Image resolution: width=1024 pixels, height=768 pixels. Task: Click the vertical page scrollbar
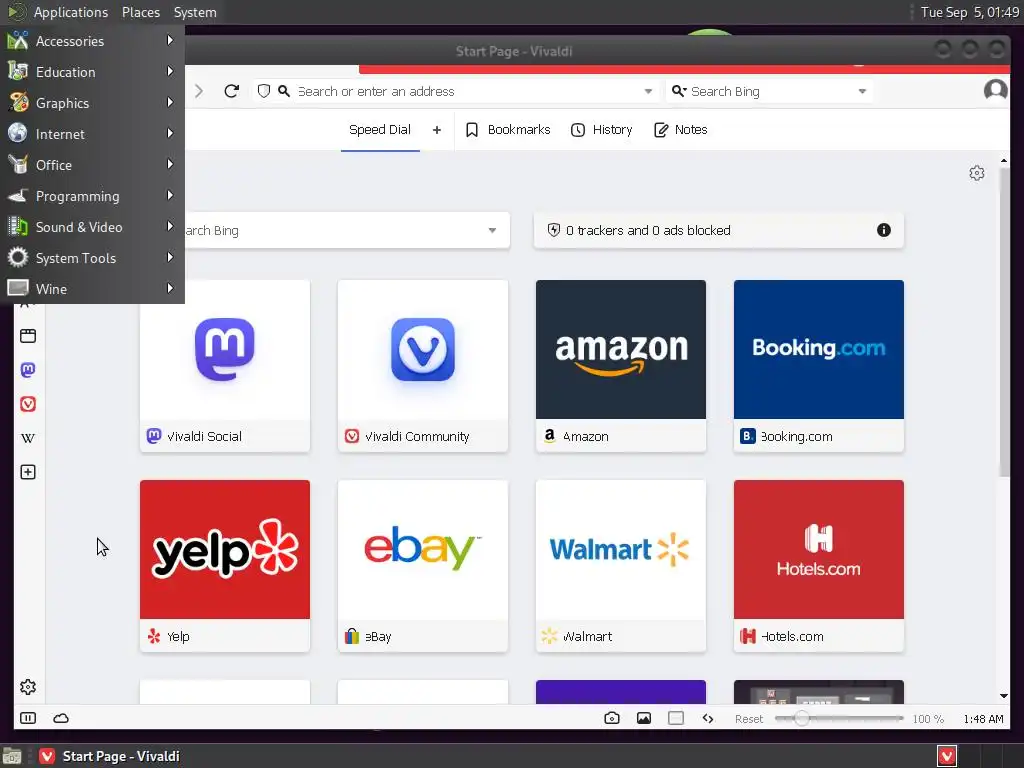point(1004,323)
